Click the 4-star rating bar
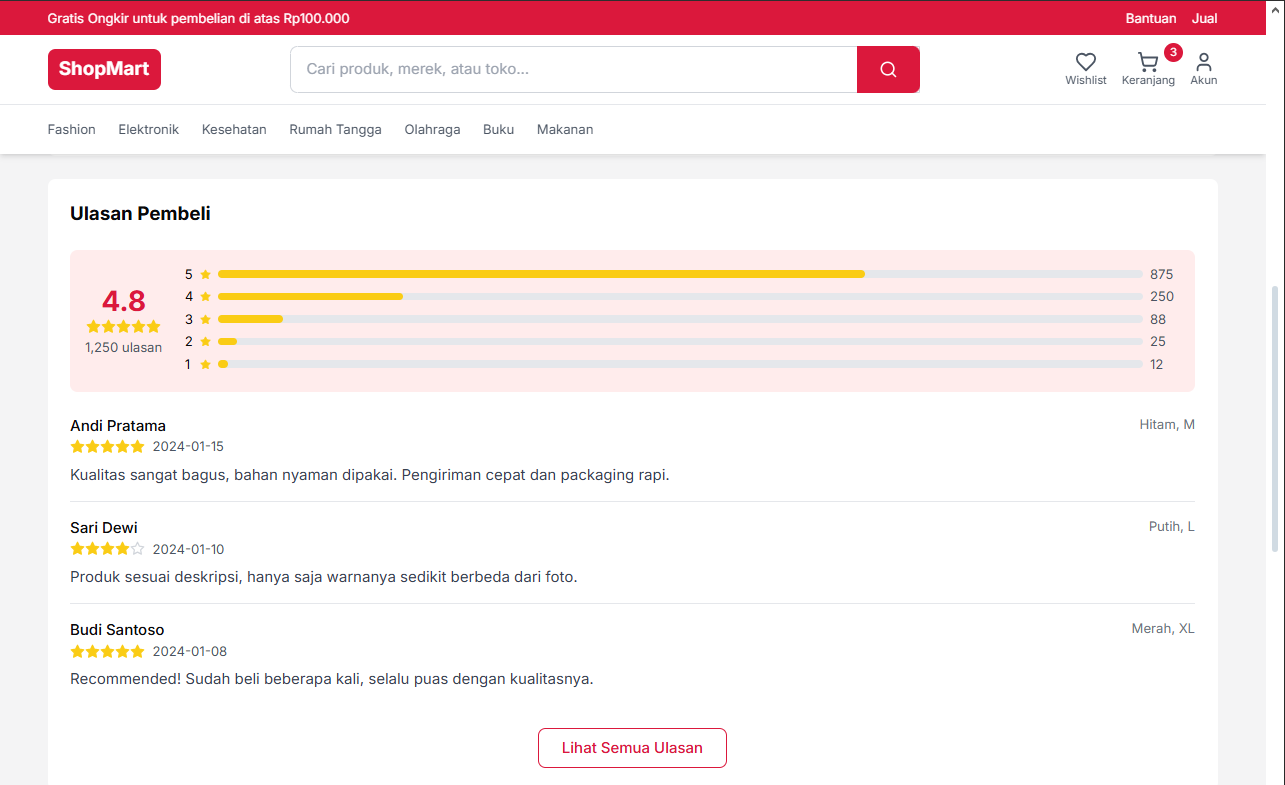 tap(680, 296)
